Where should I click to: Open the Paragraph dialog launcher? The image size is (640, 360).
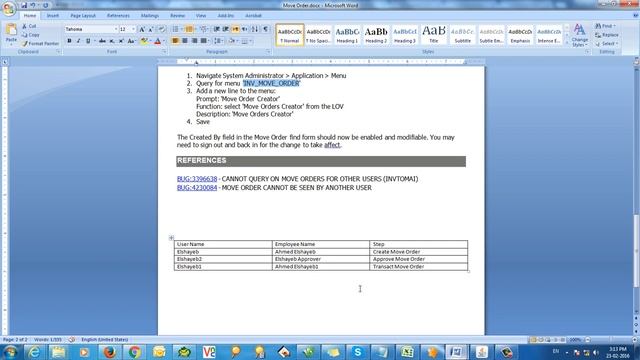(x=269, y=52)
